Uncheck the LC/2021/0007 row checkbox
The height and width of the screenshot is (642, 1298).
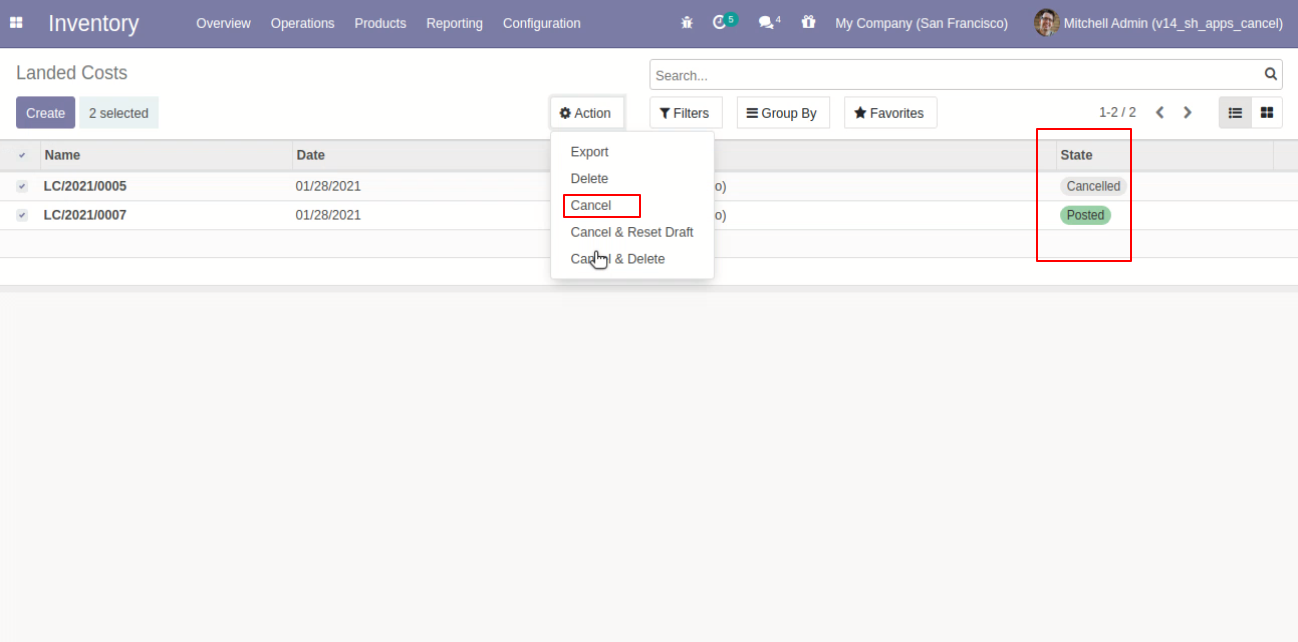coord(22,215)
